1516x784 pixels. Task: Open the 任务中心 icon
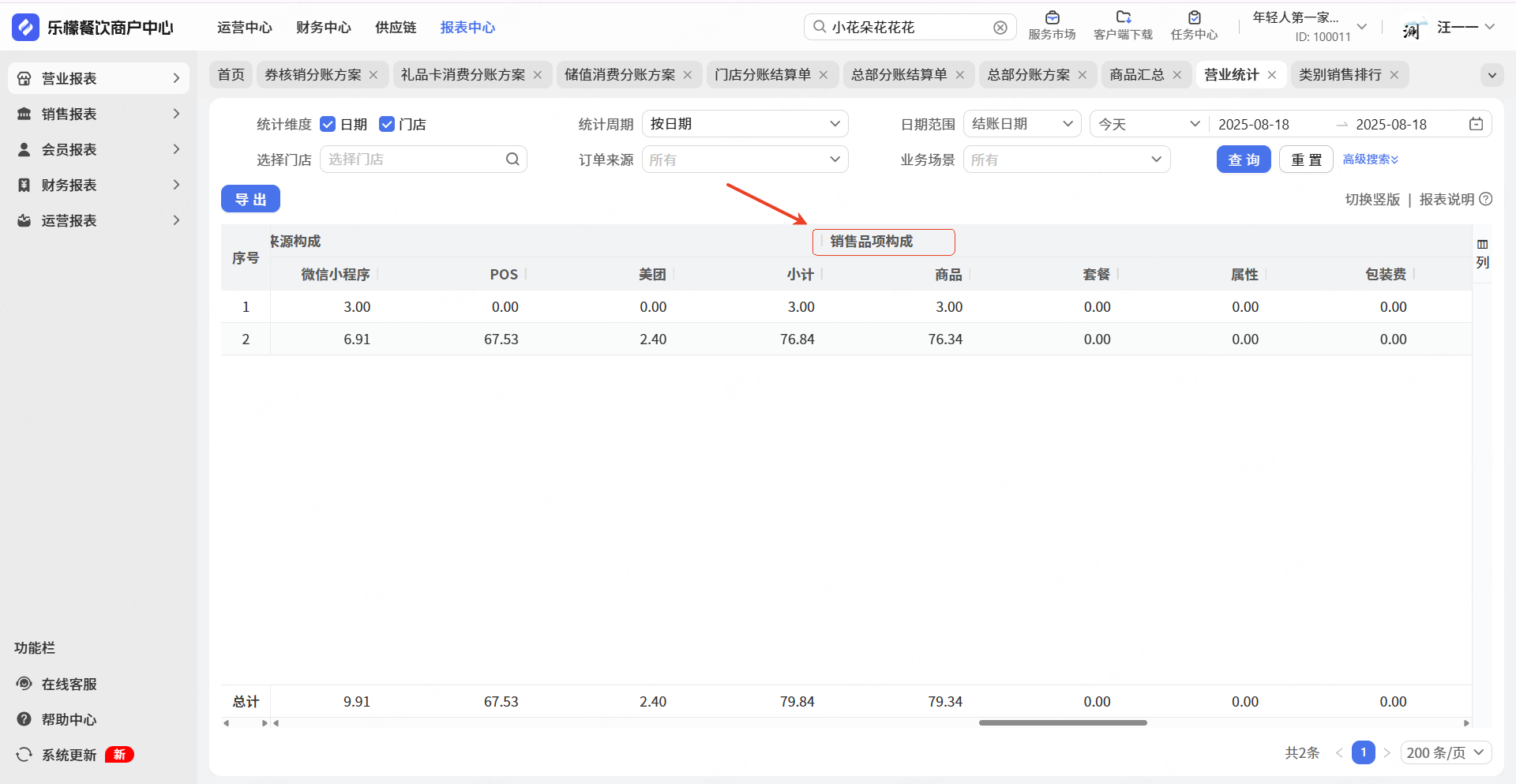[x=1194, y=17]
